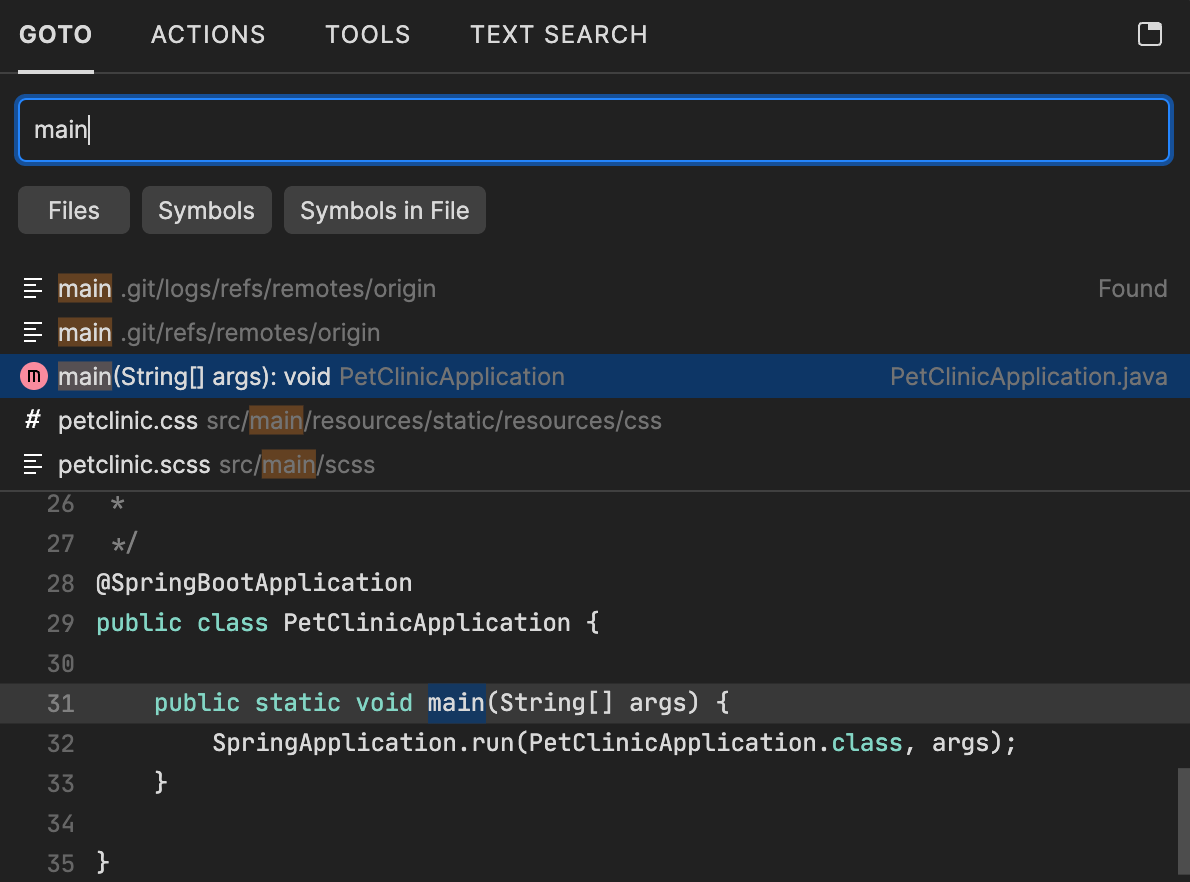Screen dimensions: 1190x882
Task: Click the method icon beside main(String[] args)
Action: click(32, 376)
